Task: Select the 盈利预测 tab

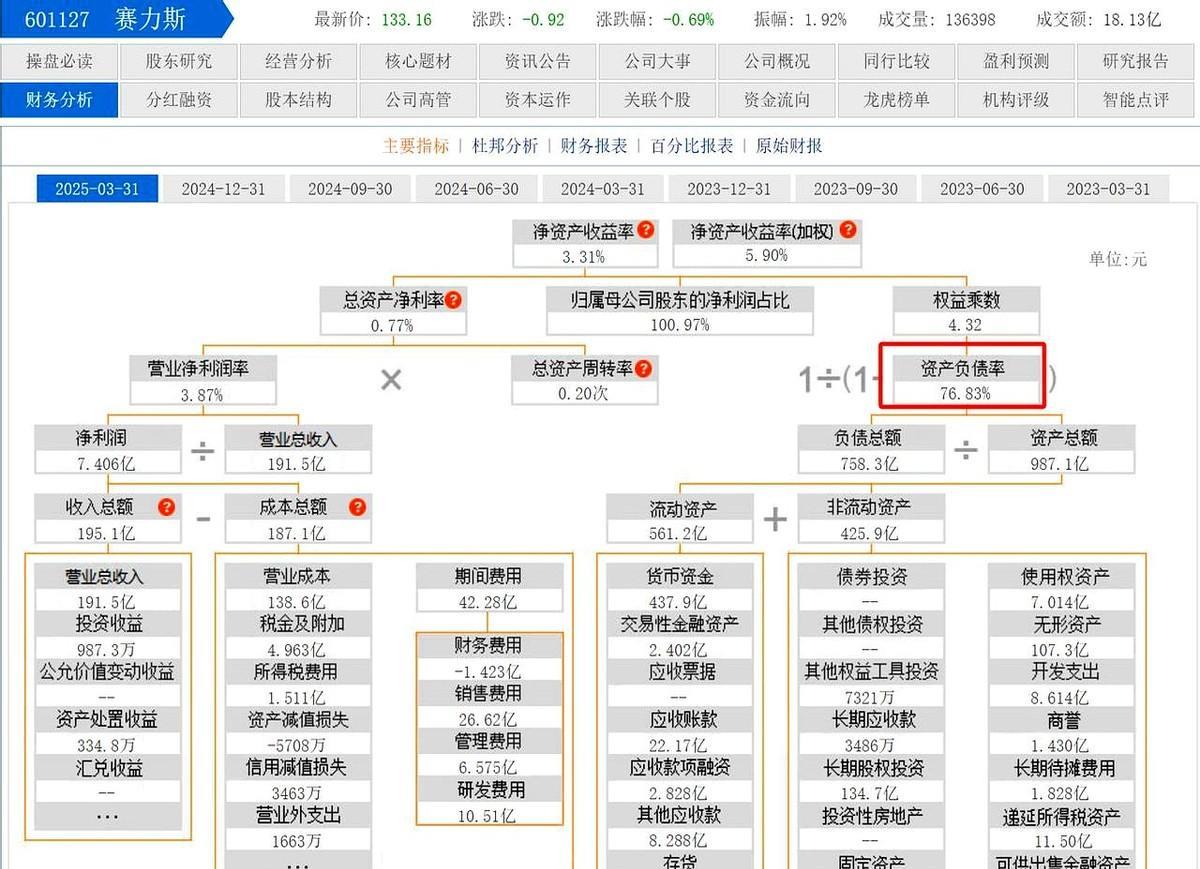Action: pos(1016,61)
